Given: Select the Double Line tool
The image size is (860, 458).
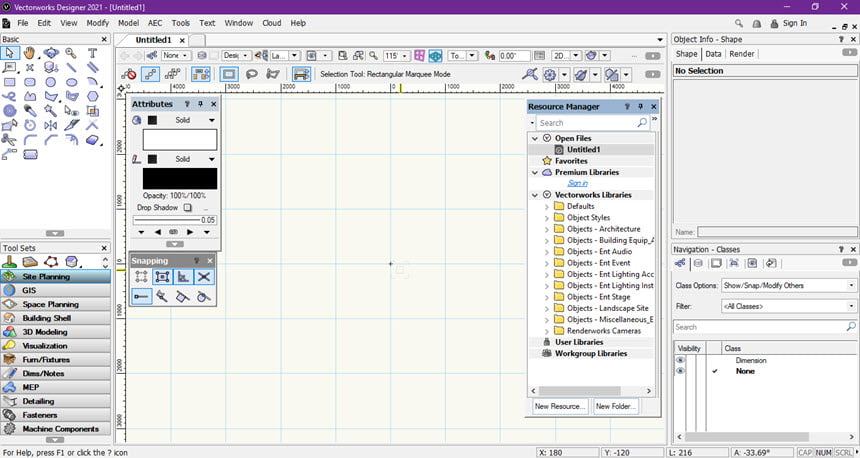Looking at the screenshot, I should [x=92, y=67].
